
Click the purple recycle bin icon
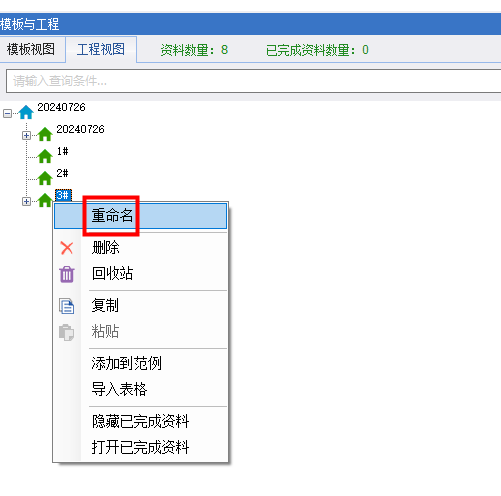(67, 274)
